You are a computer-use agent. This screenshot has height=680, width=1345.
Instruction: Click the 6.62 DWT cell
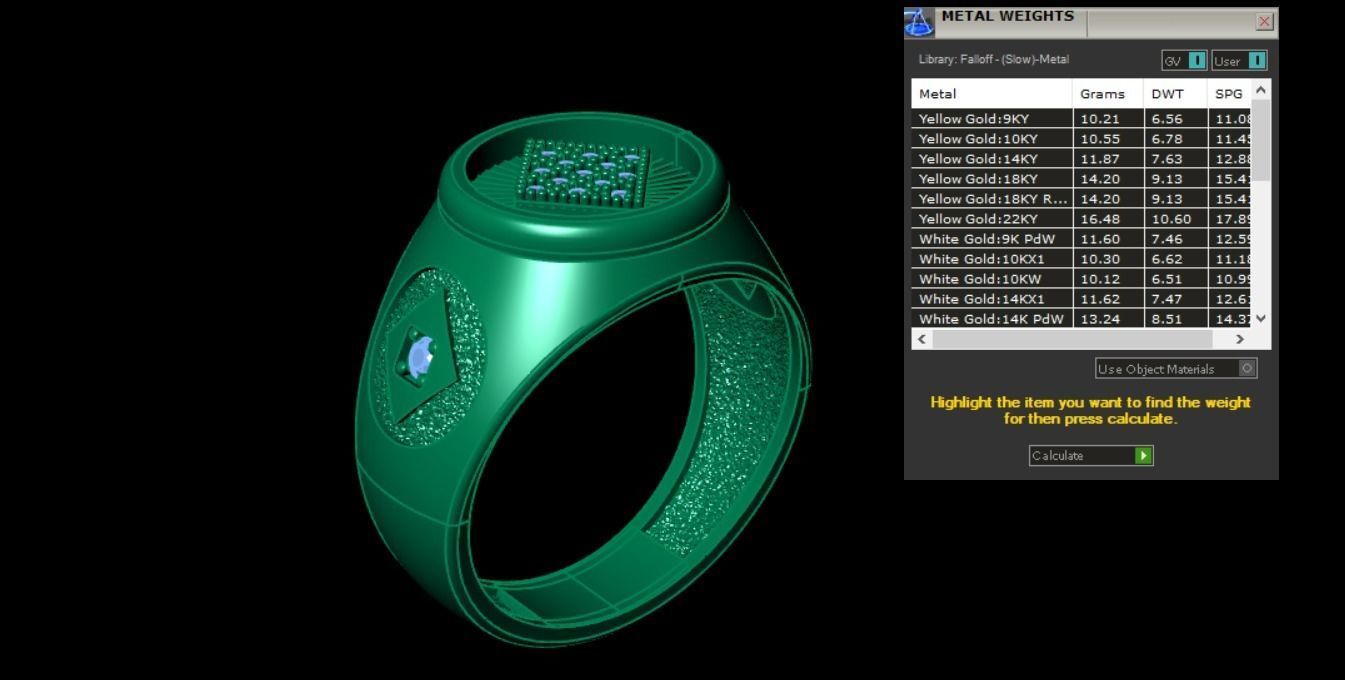[1175, 259]
